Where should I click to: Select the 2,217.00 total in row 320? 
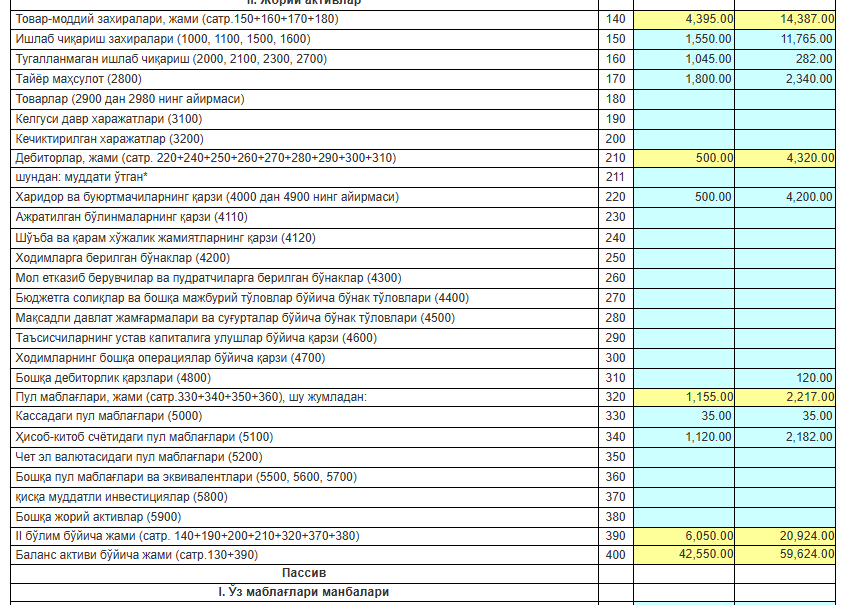click(785, 397)
